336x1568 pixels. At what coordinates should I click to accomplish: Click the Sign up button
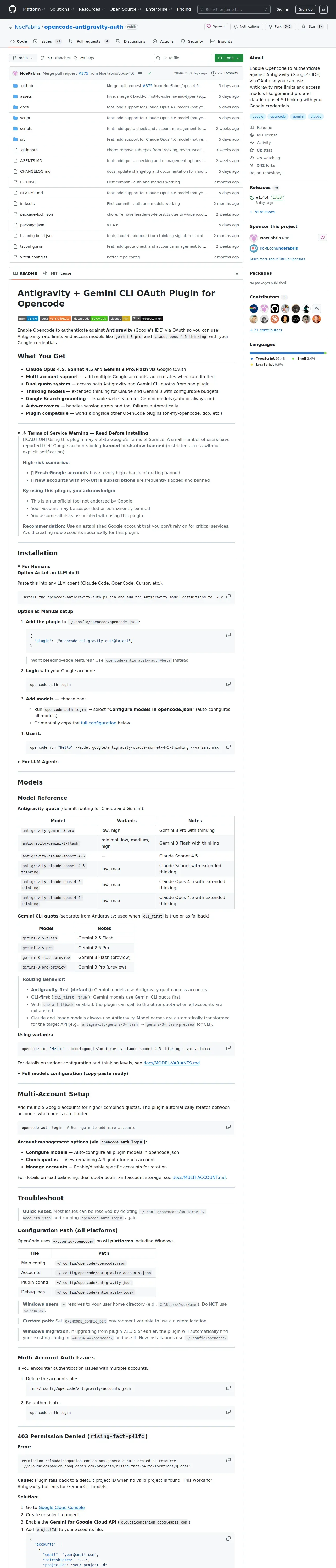(x=305, y=9)
